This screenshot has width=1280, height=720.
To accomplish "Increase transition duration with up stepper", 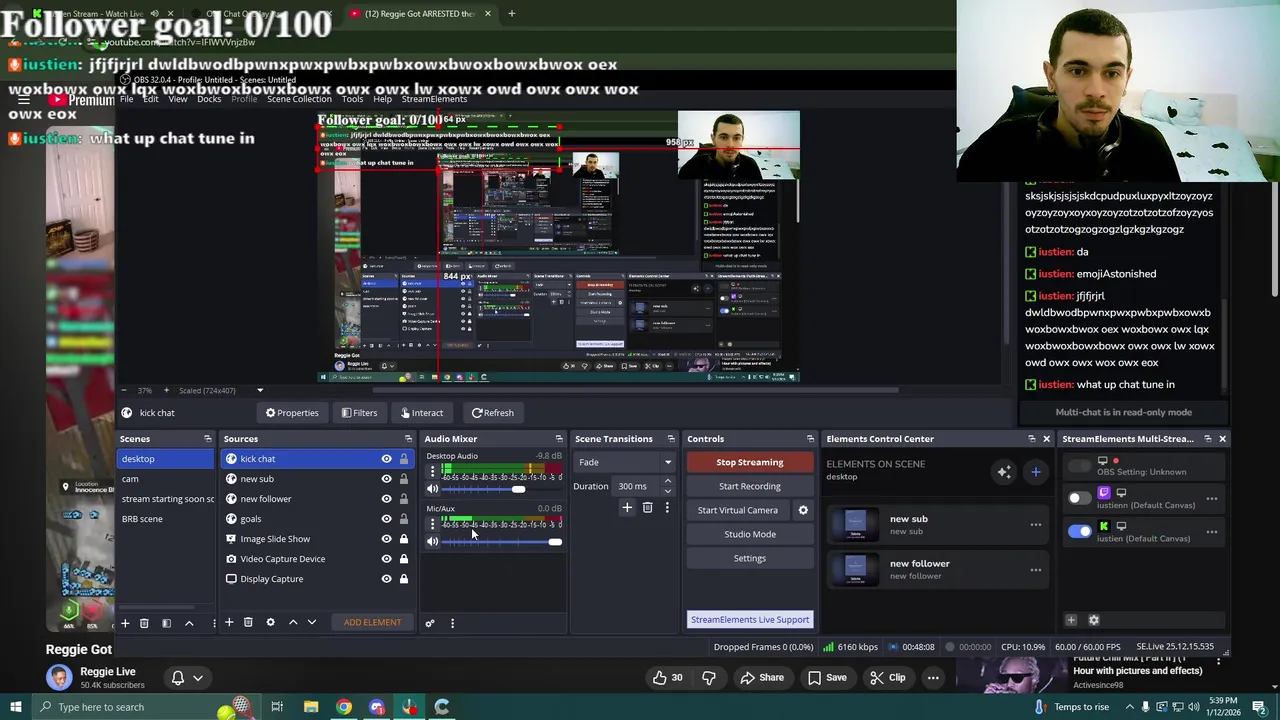I will click(x=667, y=482).
